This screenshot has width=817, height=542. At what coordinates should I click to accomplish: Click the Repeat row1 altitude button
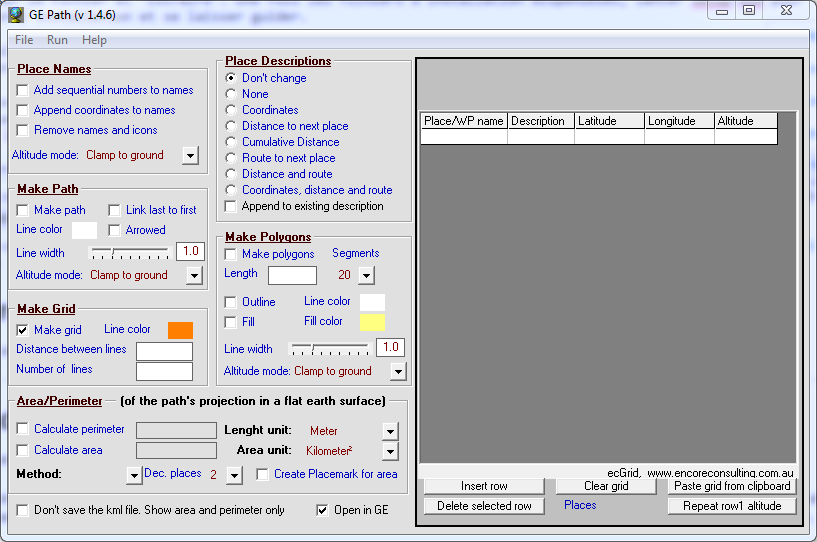(732, 506)
